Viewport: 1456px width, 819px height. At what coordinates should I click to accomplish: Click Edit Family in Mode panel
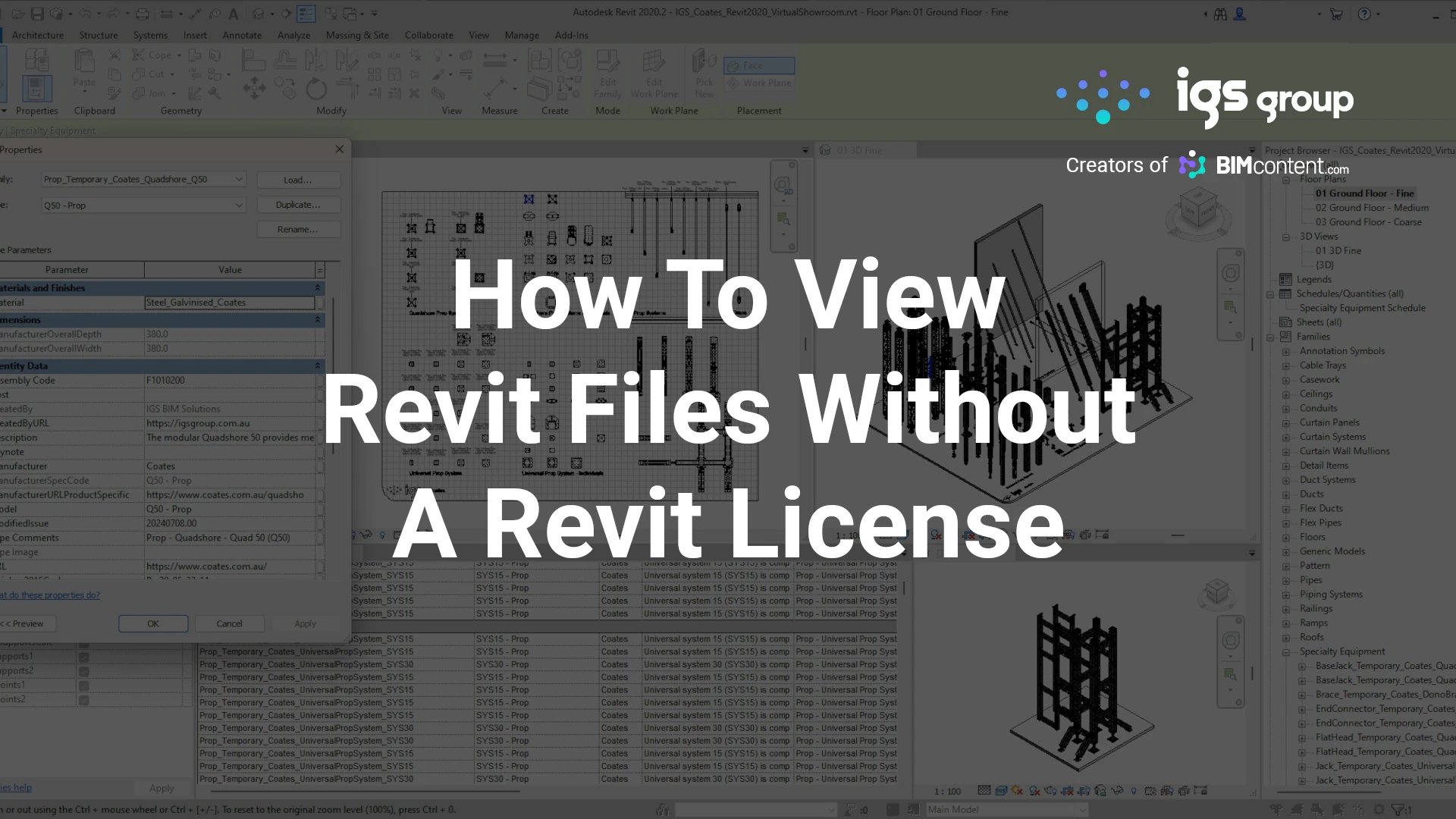click(x=607, y=74)
